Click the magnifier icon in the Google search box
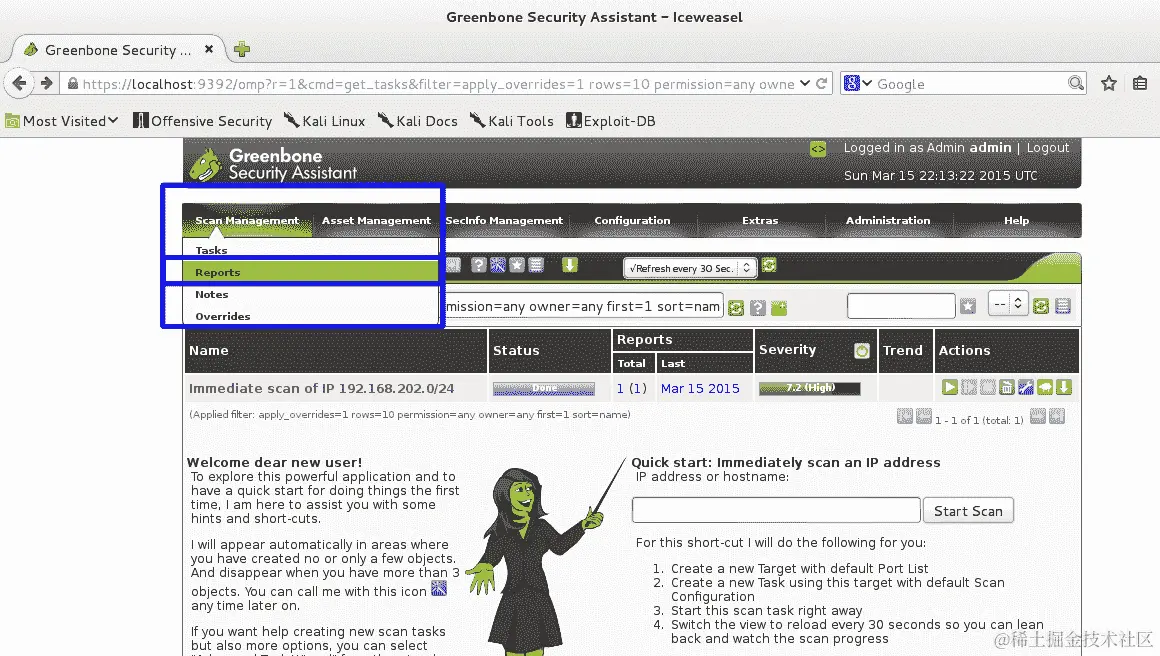 [1076, 84]
